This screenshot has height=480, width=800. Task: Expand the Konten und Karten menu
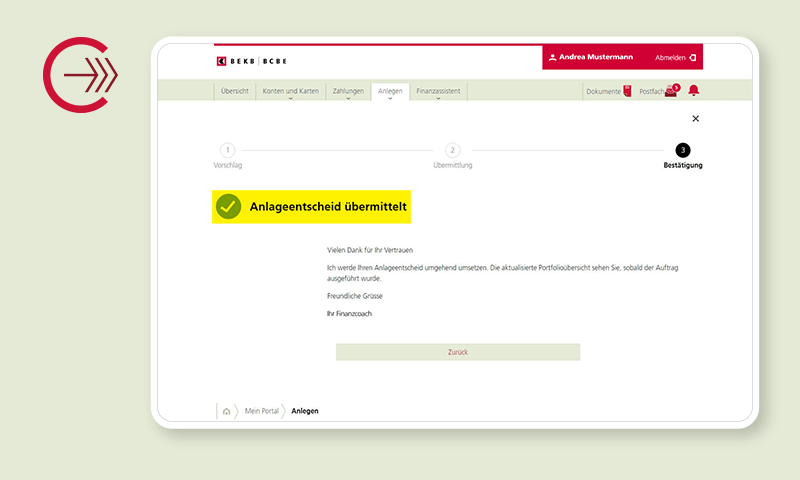(290, 91)
